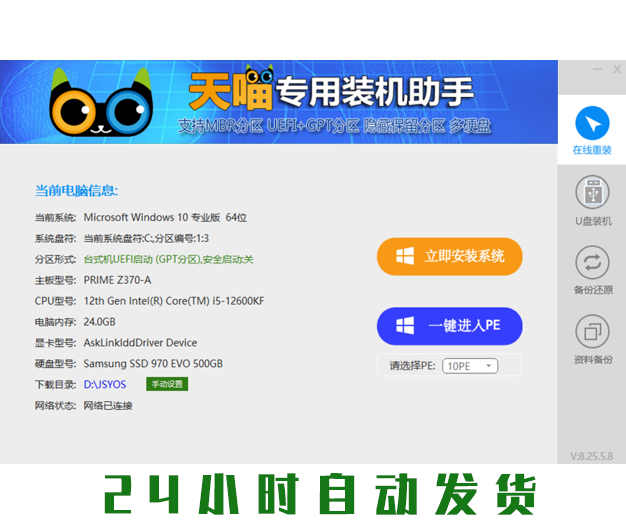The width and height of the screenshot is (626, 523).
Task: Click the text AskLinkIddDriver Device
Action: (x=140, y=343)
